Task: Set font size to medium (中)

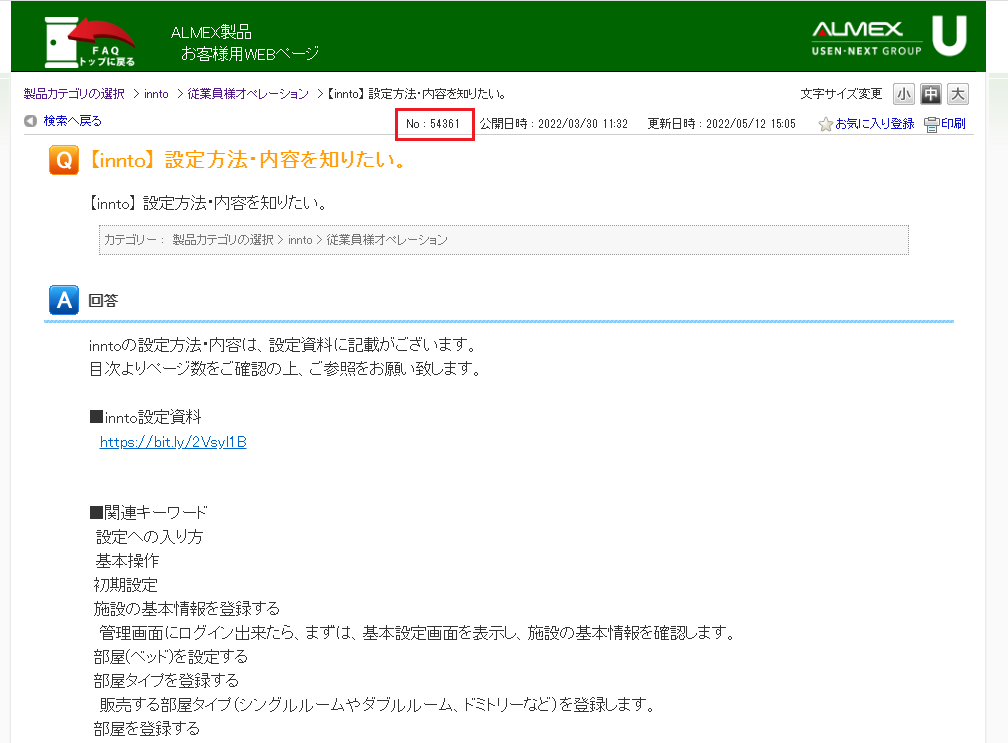Action: (931, 94)
